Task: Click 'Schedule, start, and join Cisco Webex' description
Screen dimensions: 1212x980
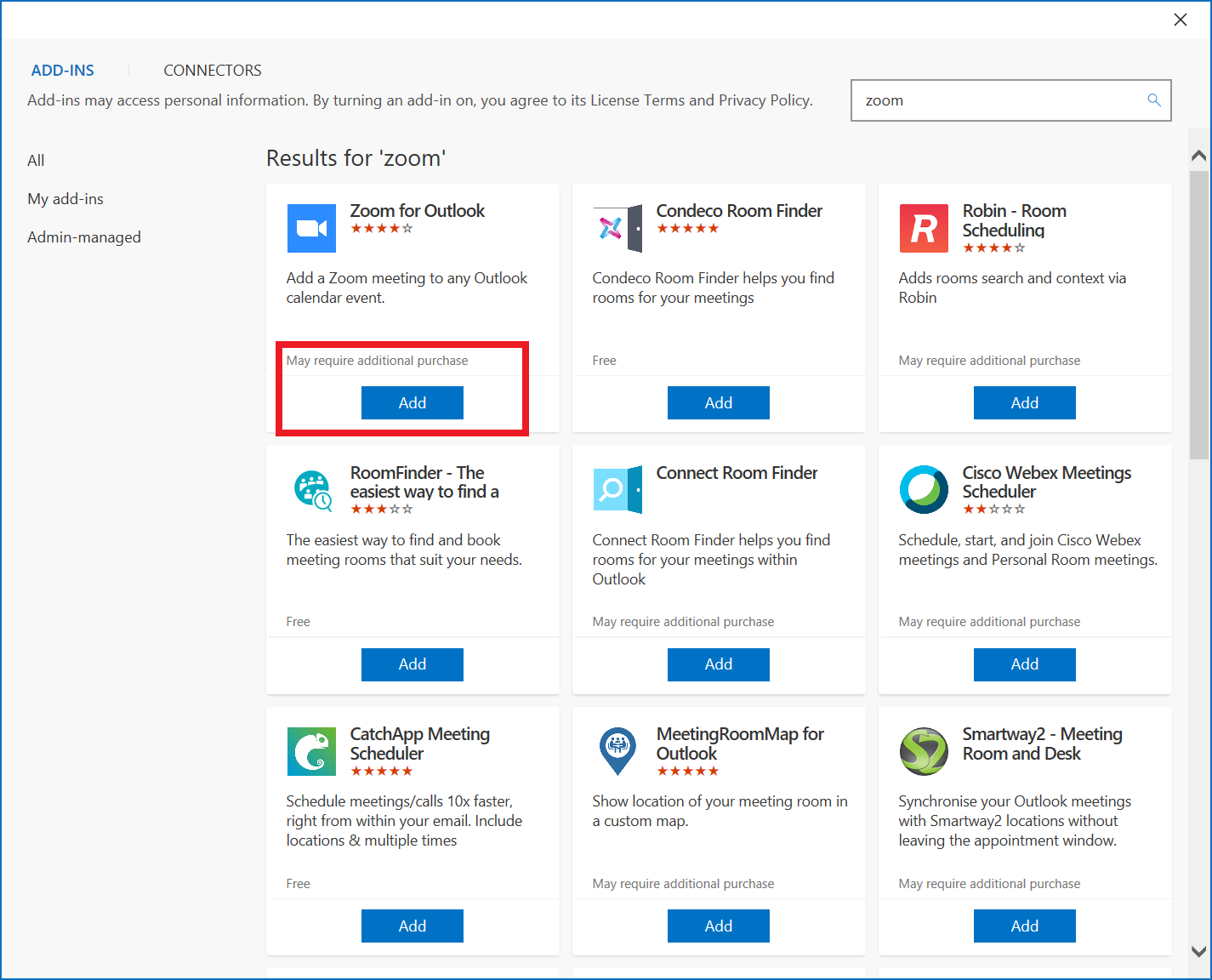Action: (x=1028, y=550)
